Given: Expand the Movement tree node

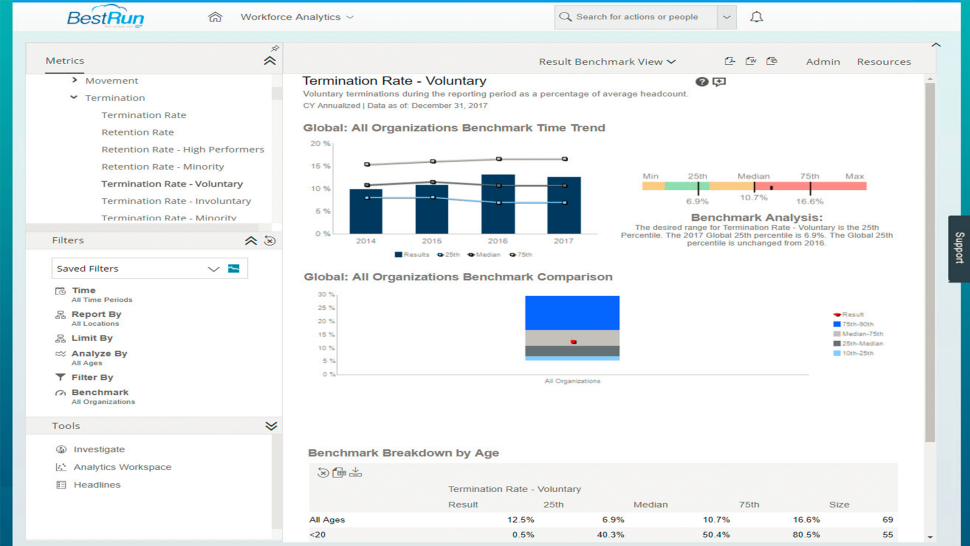Looking at the screenshot, I should (x=74, y=80).
